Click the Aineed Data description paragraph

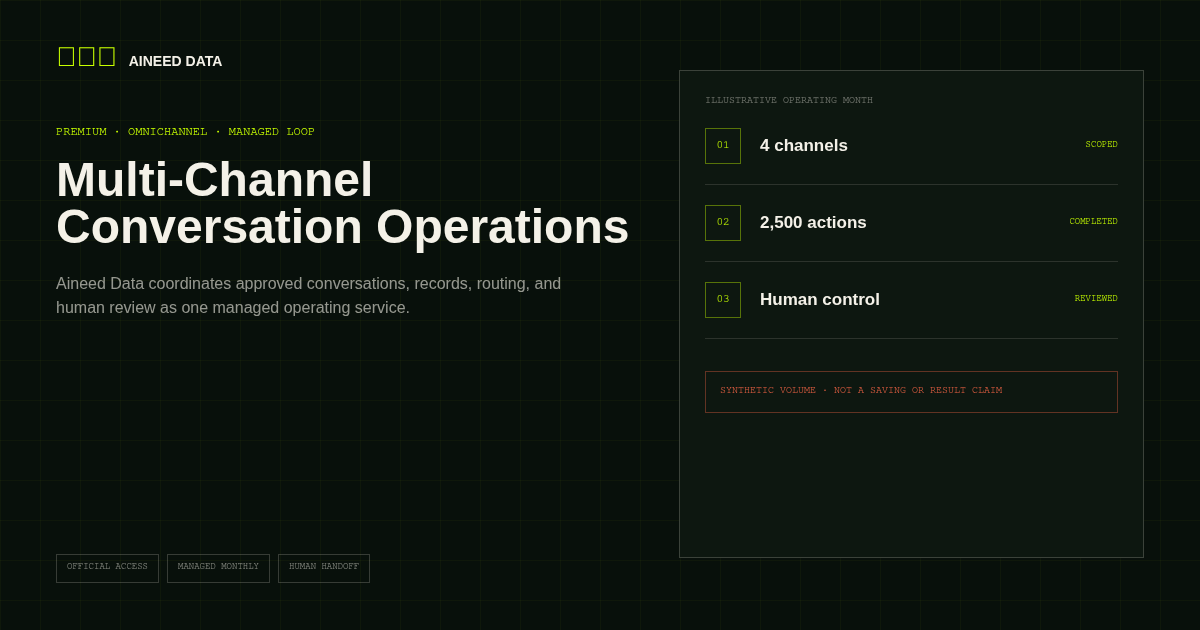coord(308,296)
